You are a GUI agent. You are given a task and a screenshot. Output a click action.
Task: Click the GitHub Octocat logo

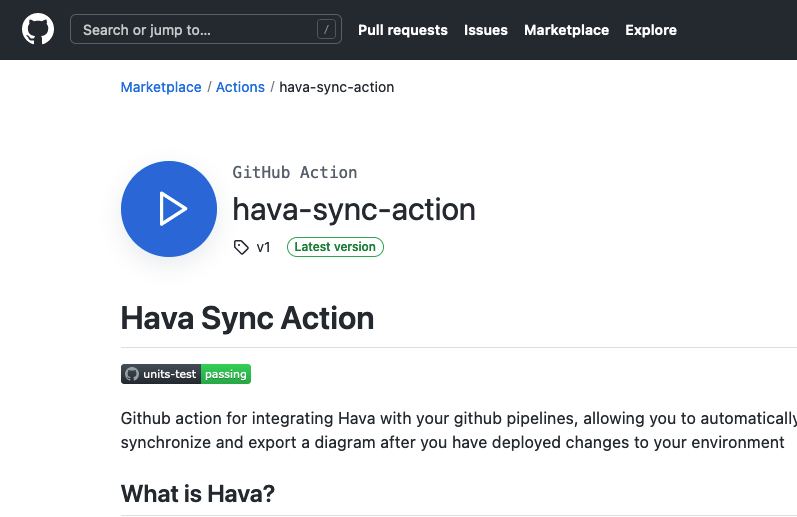(38, 30)
